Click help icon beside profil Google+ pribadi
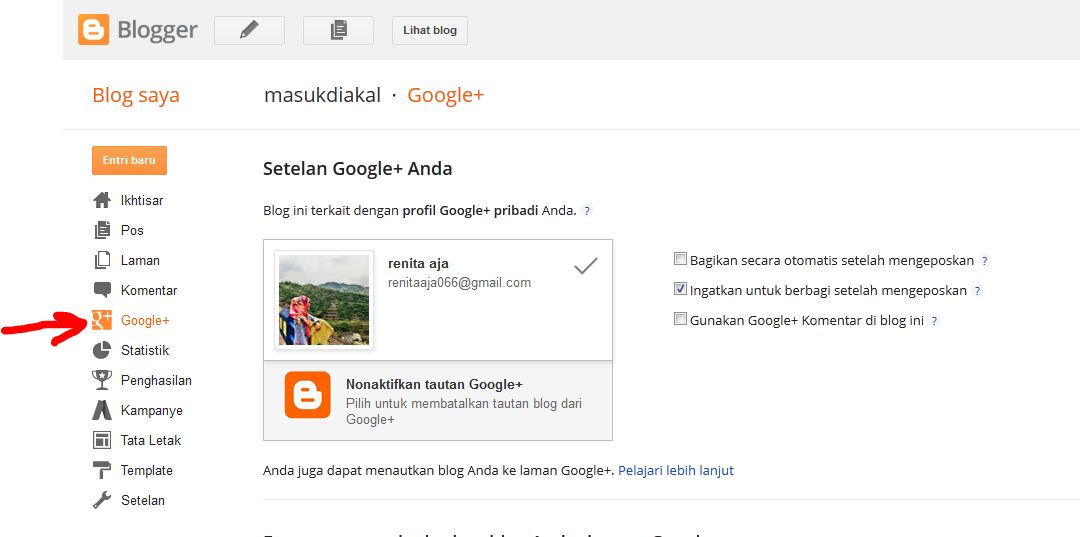 [x=587, y=211]
